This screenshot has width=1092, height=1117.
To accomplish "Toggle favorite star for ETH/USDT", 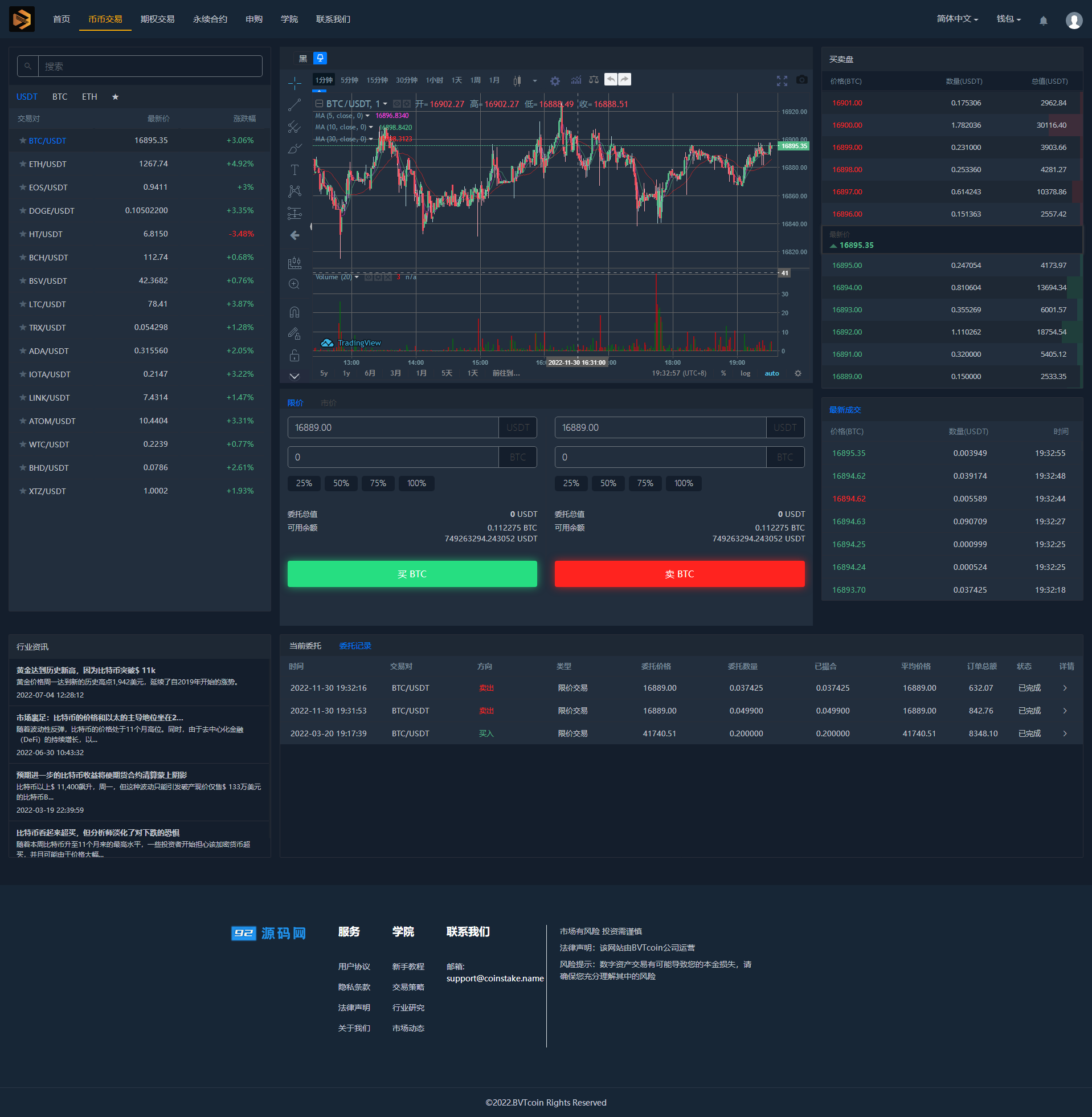I will (23, 164).
